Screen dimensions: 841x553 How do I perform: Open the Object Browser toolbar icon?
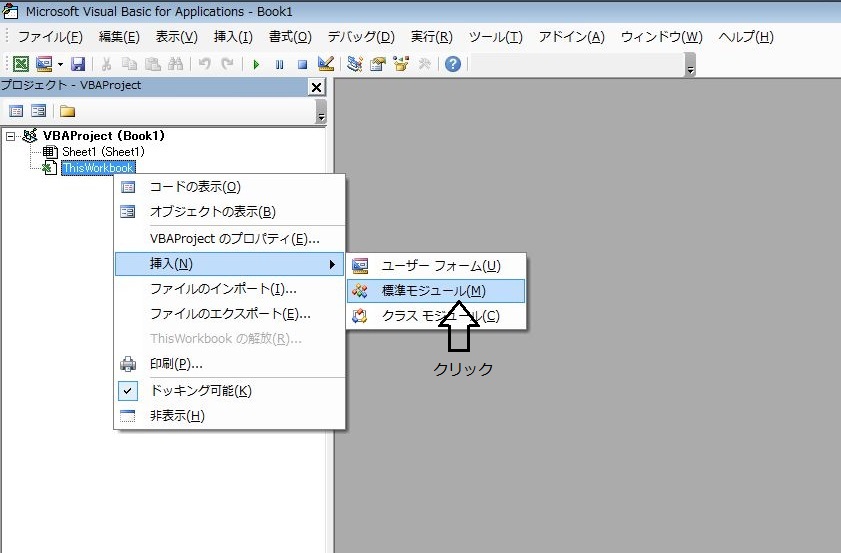tap(401, 64)
